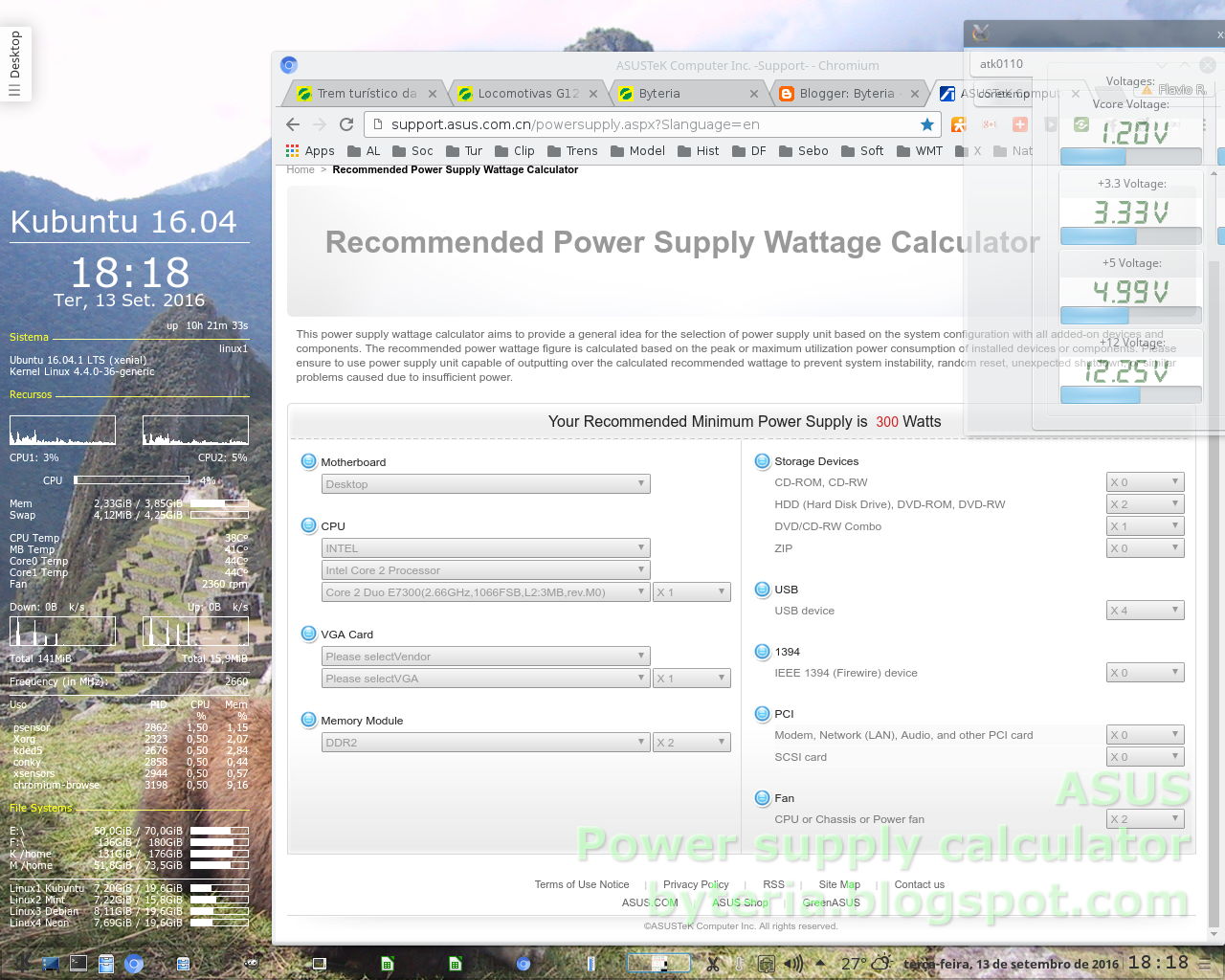Select the coretemp tab in xsensors
The height and width of the screenshot is (980, 1225).
(1003, 94)
